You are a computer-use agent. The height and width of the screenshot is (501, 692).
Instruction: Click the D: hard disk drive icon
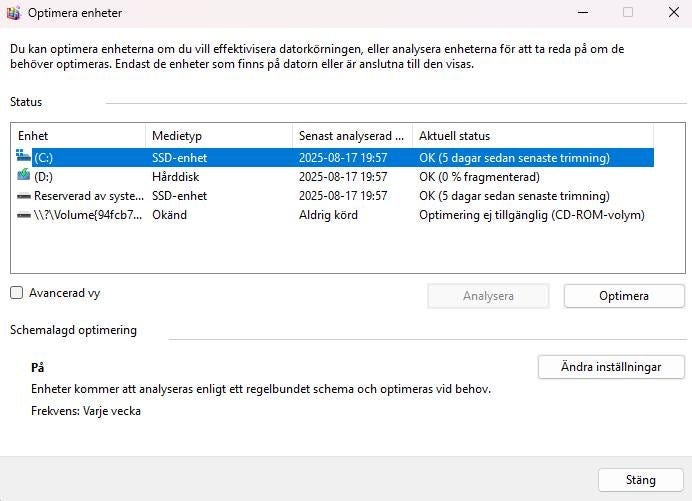coord(24,176)
